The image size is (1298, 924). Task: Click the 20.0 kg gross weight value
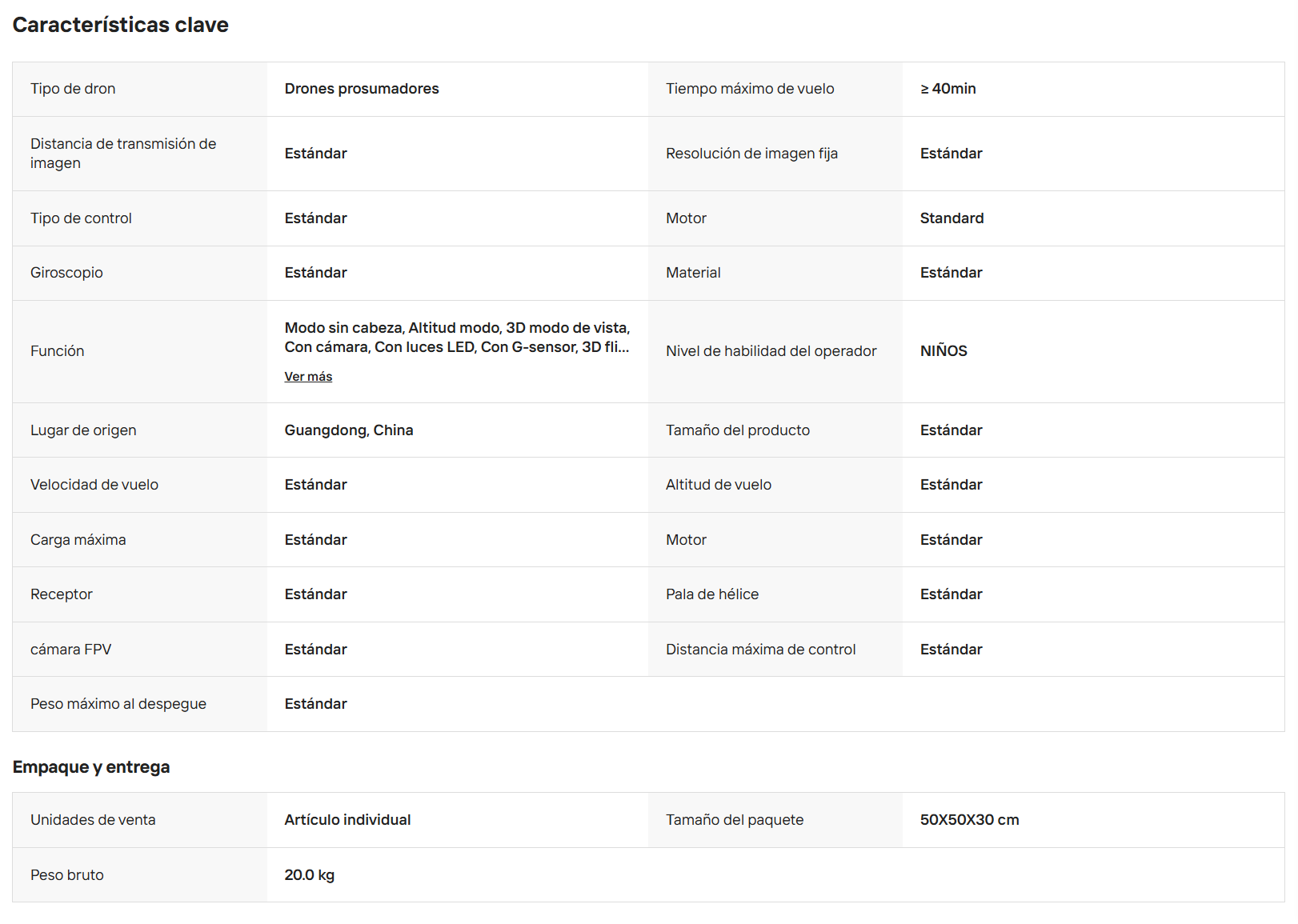point(310,875)
